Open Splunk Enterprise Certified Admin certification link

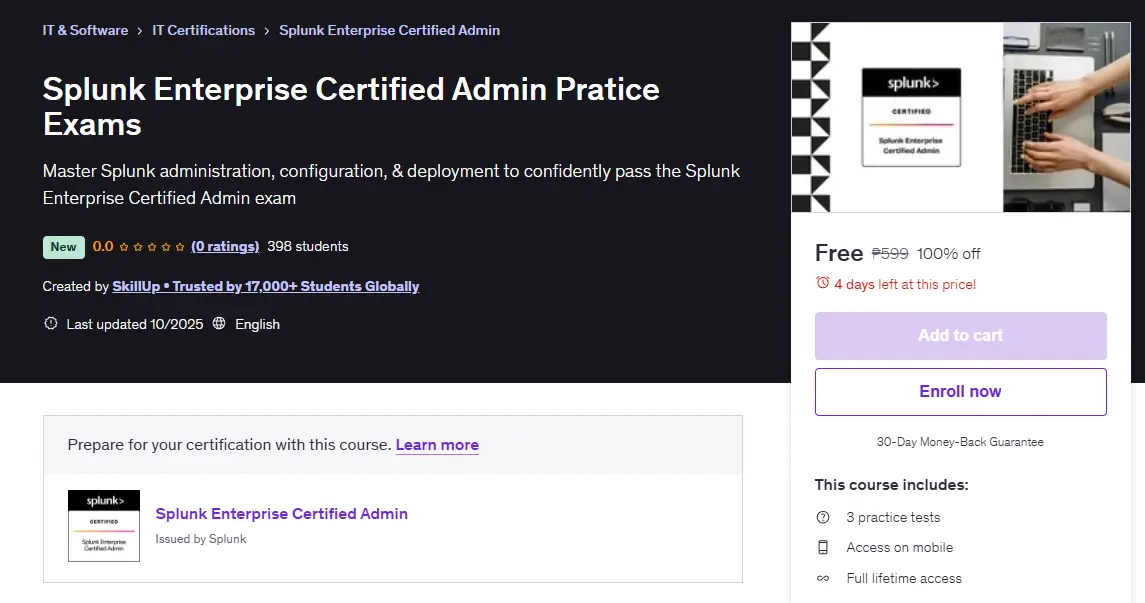(282, 513)
